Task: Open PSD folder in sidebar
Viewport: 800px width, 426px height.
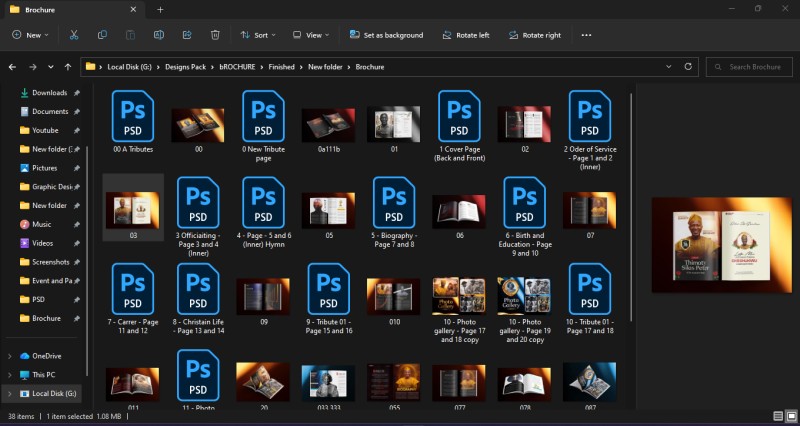Action: (x=38, y=299)
